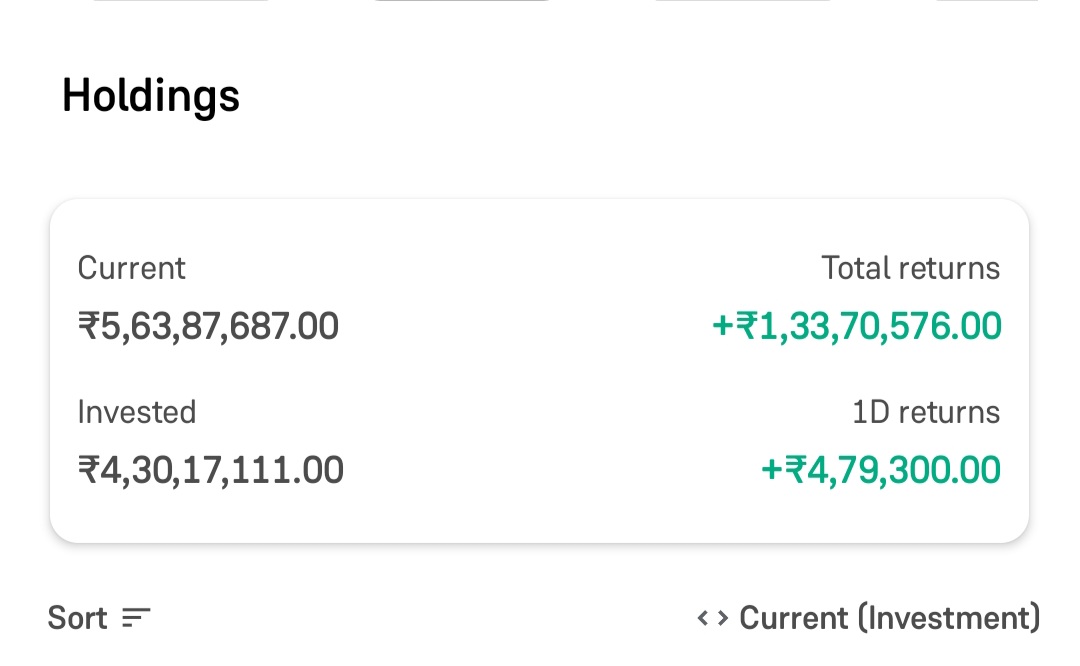Screen dimensions: 1080x666
Task: Click rupee symbol in Invested amount
Action: click(x=88, y=470)
